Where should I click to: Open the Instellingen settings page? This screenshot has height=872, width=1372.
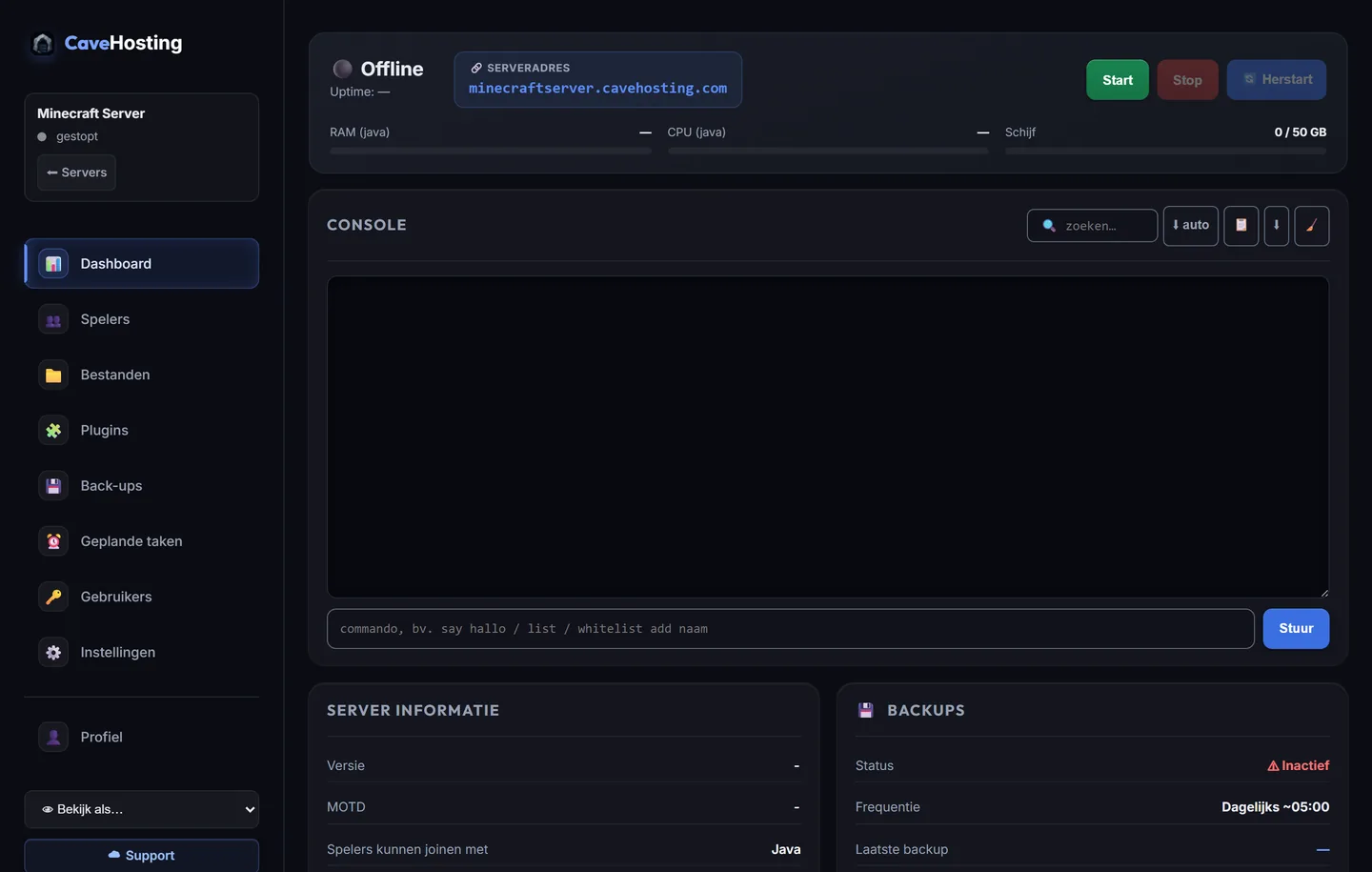[141, 652]
